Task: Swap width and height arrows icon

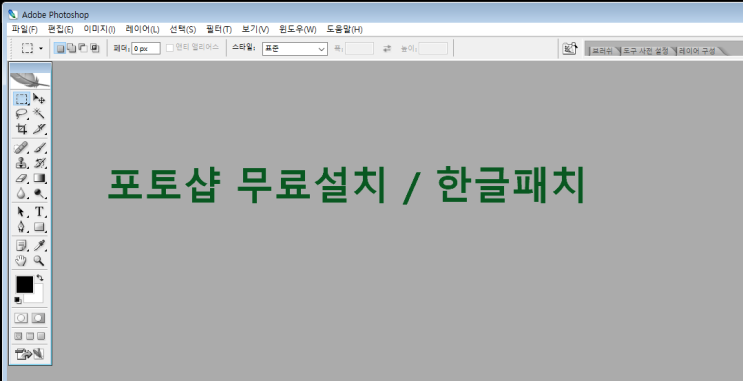Action: (x=387, y=48)
